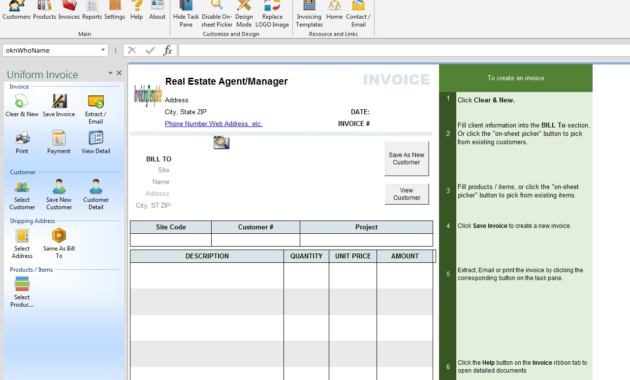The image size is (630, 380).
Task: Click the on-sheet picker magnifier icon
Action: [221, 143]
